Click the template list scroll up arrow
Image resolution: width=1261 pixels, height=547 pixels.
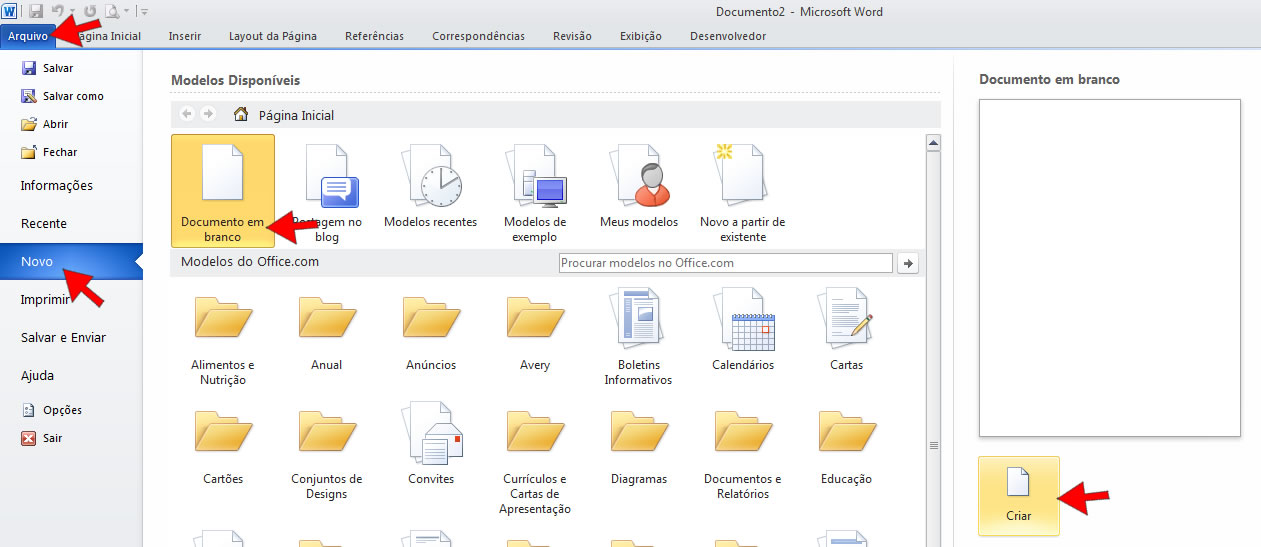[933, 143]
